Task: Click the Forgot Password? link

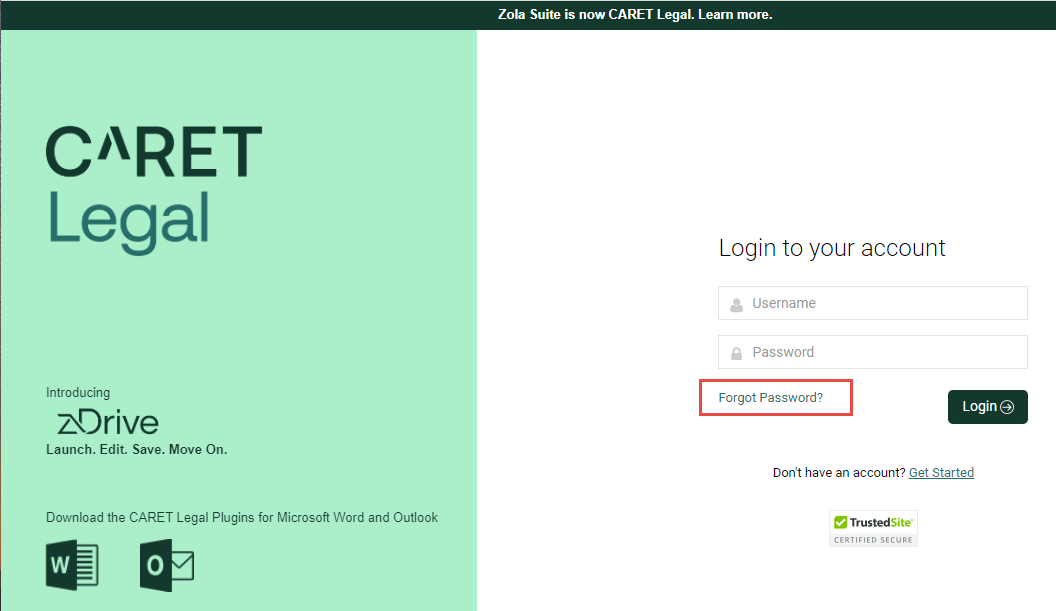Action: pos(770,397)
